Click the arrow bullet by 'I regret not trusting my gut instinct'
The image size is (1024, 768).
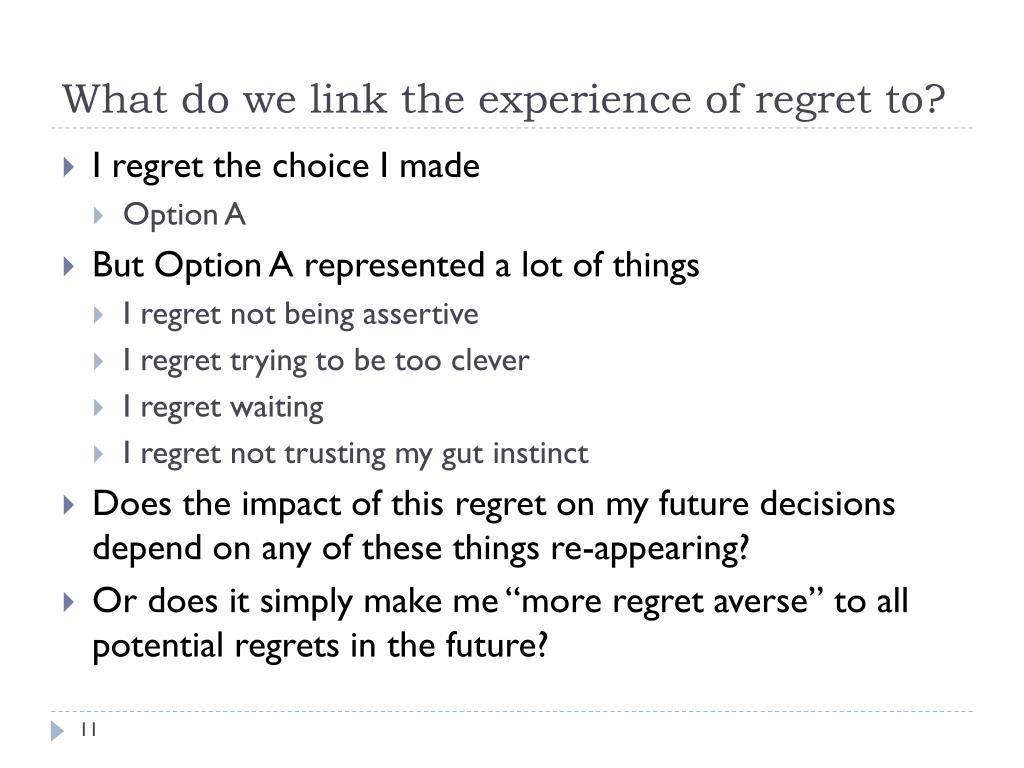tap(99, 455)
